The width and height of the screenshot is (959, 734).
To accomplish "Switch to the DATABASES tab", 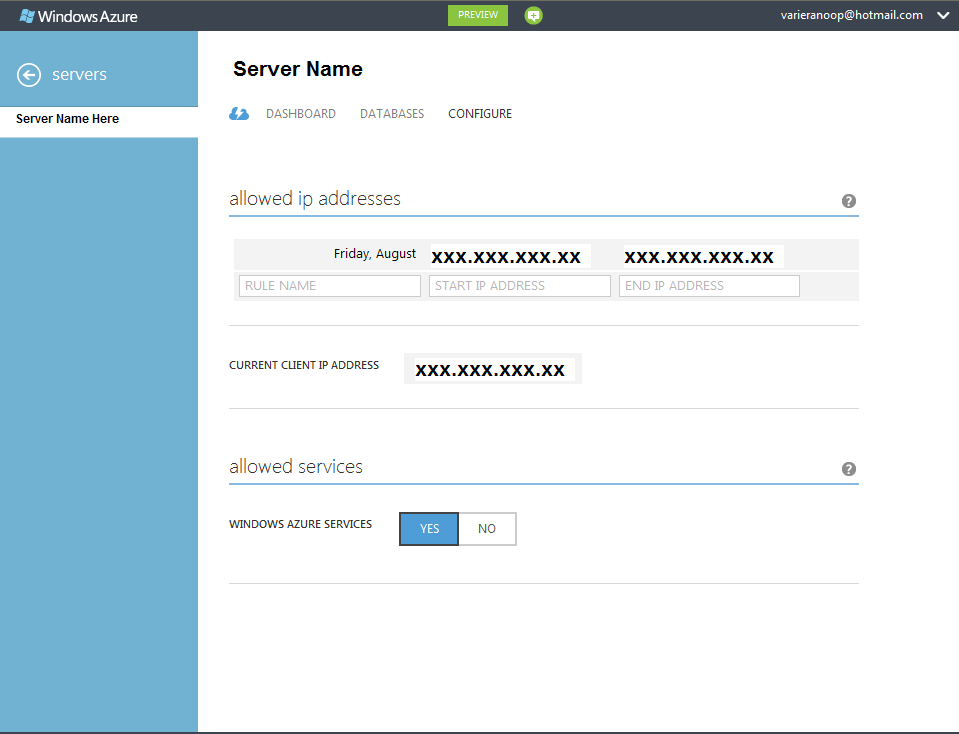I will click(x=392, y=114).
